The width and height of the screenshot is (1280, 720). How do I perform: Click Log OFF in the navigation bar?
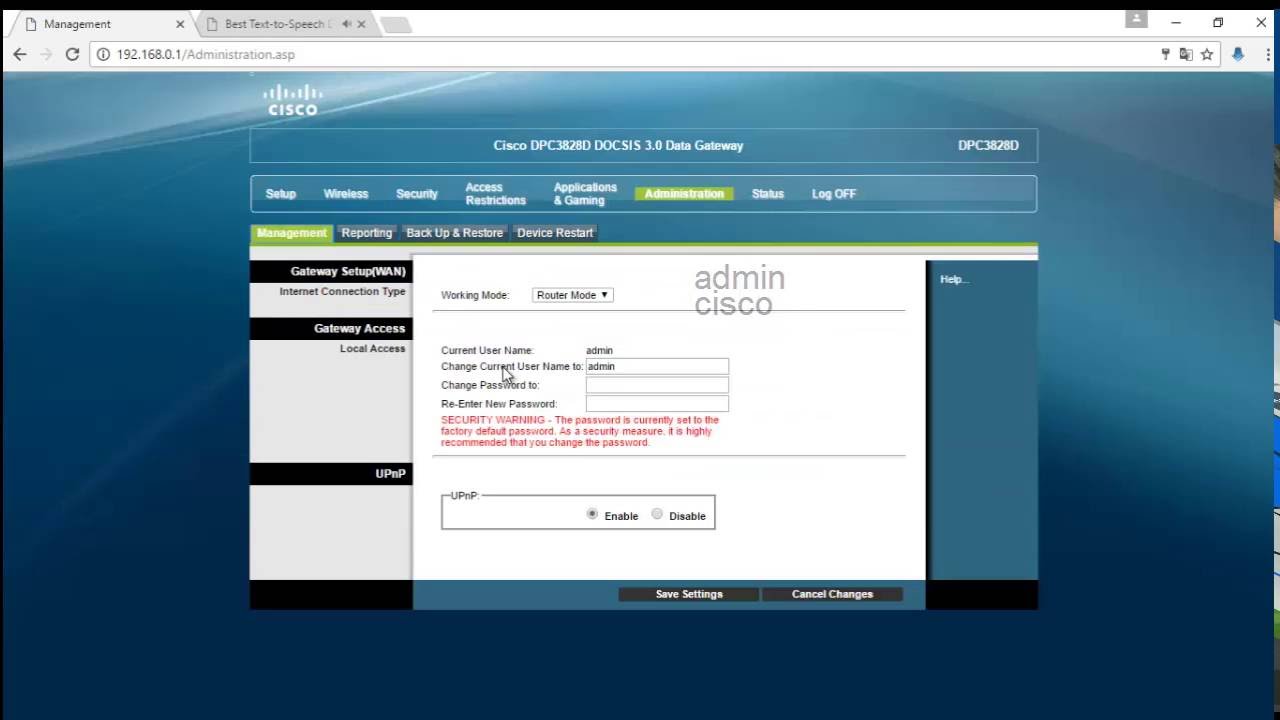[x=834, y=194]
